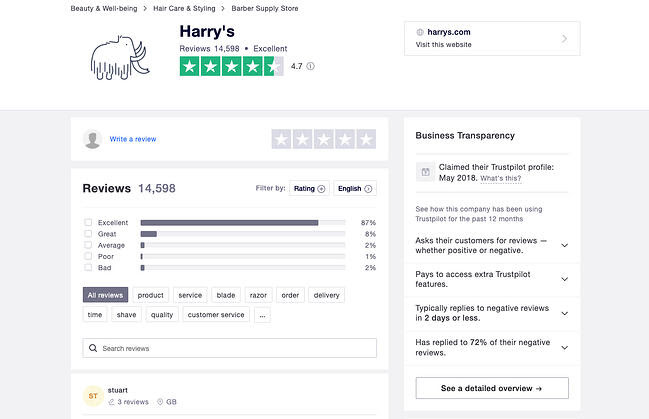This screenshot has width=649, height=419.
Task: Filter reviews by quality tag
Action: 162,315
